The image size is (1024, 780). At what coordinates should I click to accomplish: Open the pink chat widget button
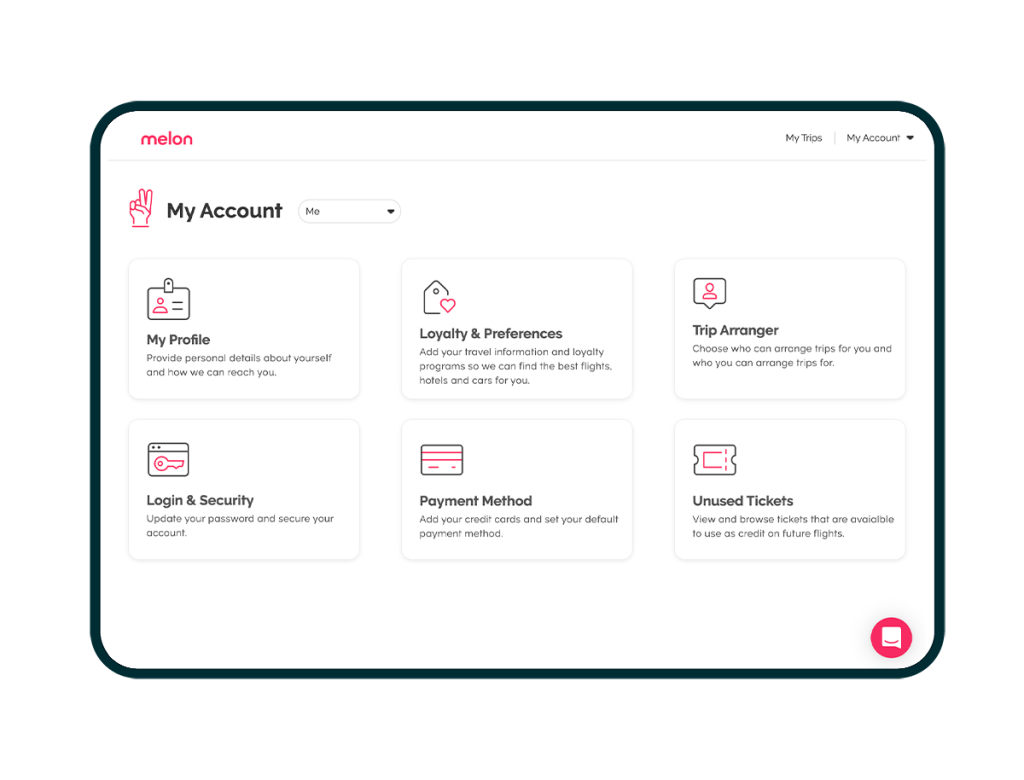click(x=891, y=637)
